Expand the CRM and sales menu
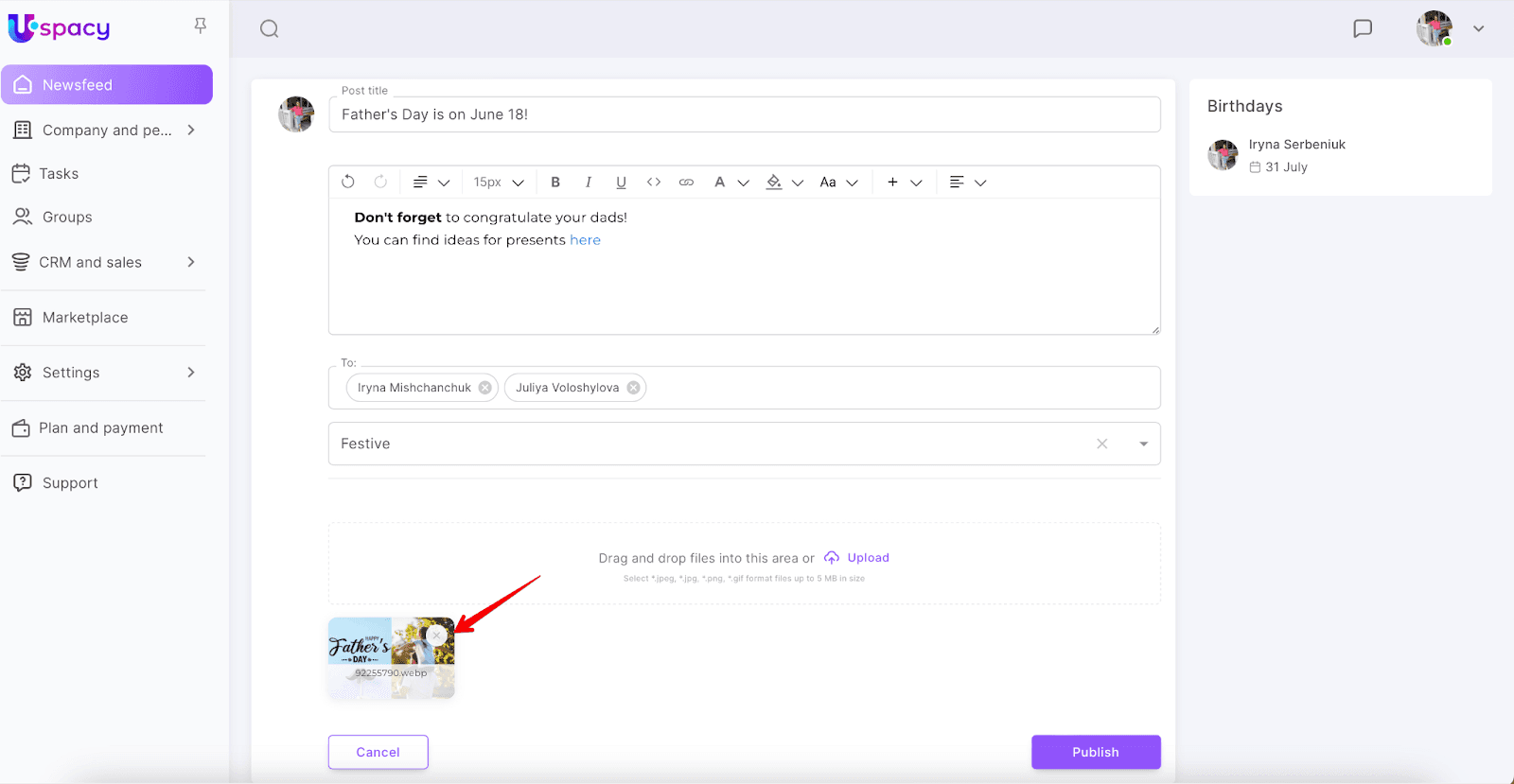This screenshot has height=784, width=1514. [191, 262]
